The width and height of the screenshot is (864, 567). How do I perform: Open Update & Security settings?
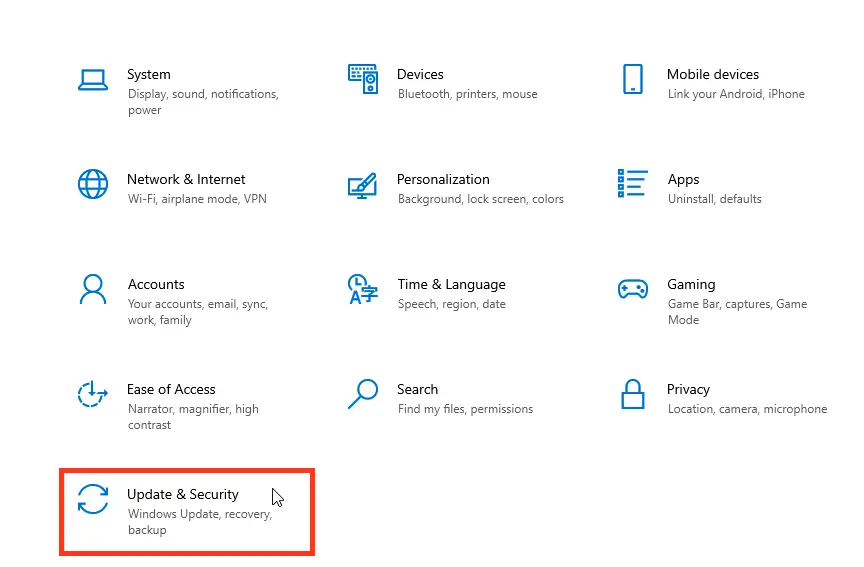pyautogui.click(x=187, y=512)
